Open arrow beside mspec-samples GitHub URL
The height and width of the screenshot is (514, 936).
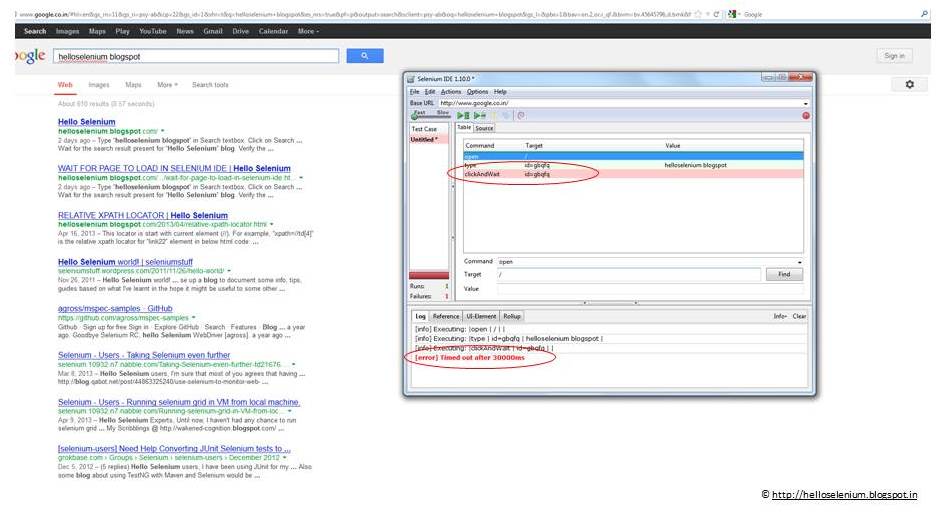point(193,318)
